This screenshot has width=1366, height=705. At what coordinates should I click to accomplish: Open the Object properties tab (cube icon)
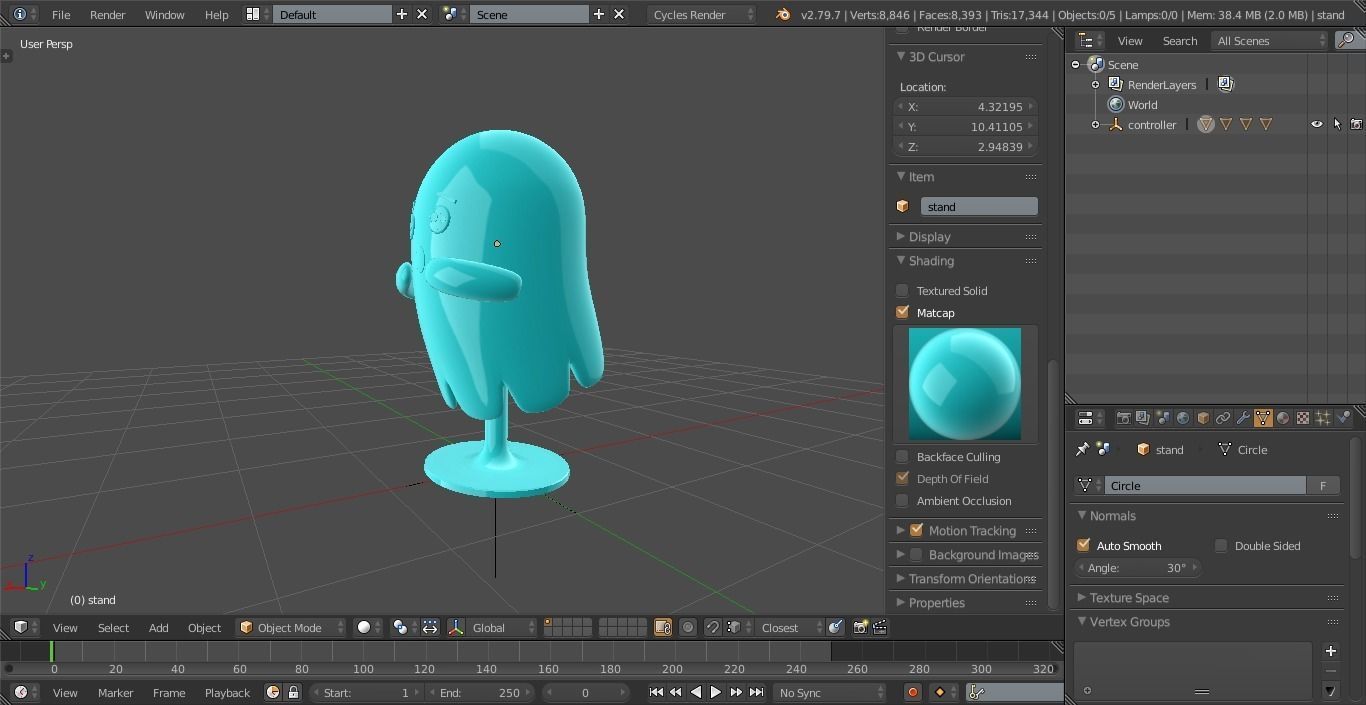pos(1203,418)
